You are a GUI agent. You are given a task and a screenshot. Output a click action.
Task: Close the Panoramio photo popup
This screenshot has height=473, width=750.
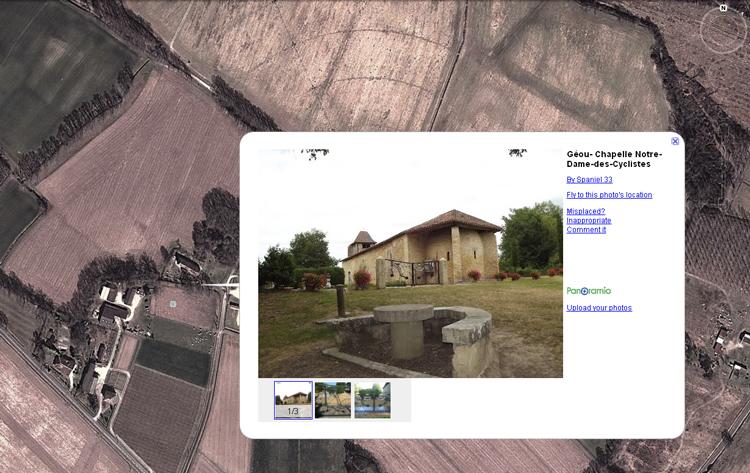pos(675,141)
